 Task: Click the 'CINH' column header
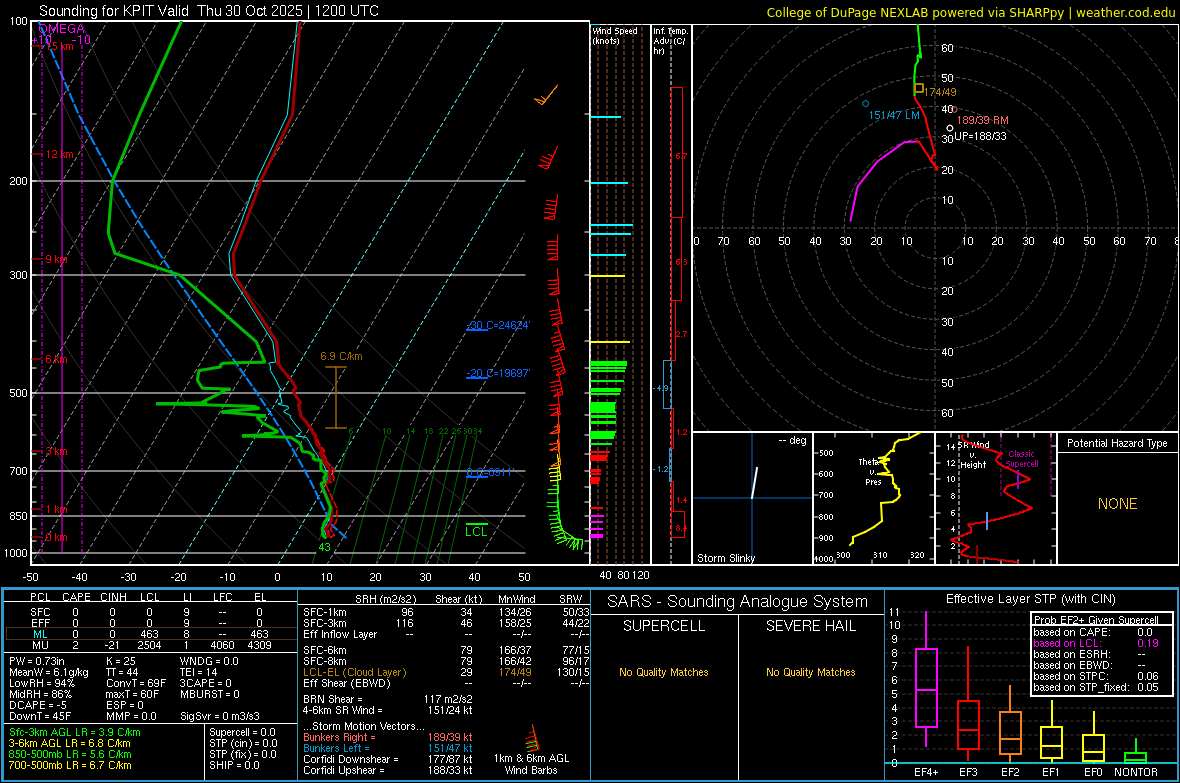[113, 597]
